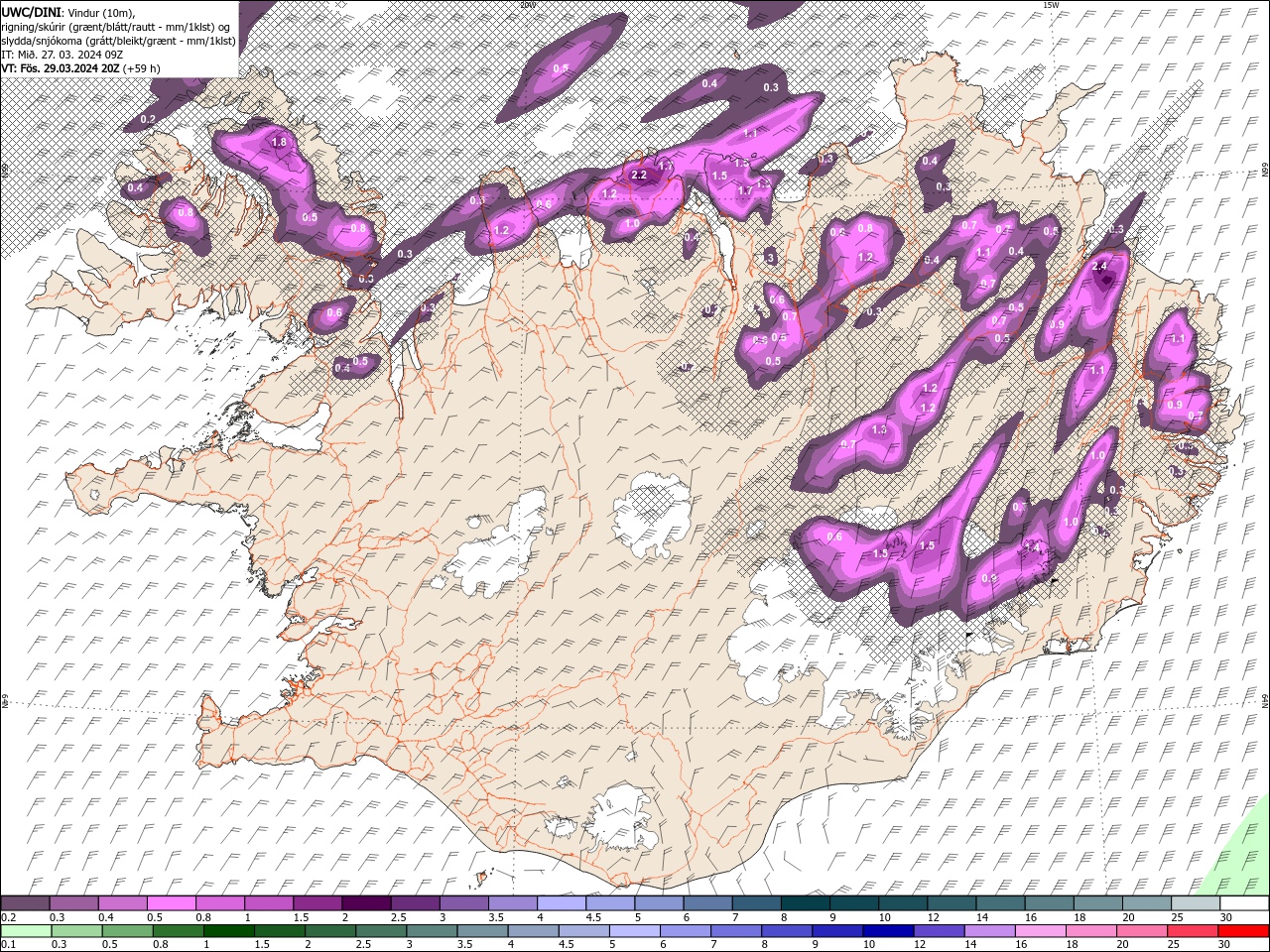This screenshot has width=1270, height=952.
Task: Select the IT: Mið. 27. 03. 2024 09Z init time
Action: point(63,54)
